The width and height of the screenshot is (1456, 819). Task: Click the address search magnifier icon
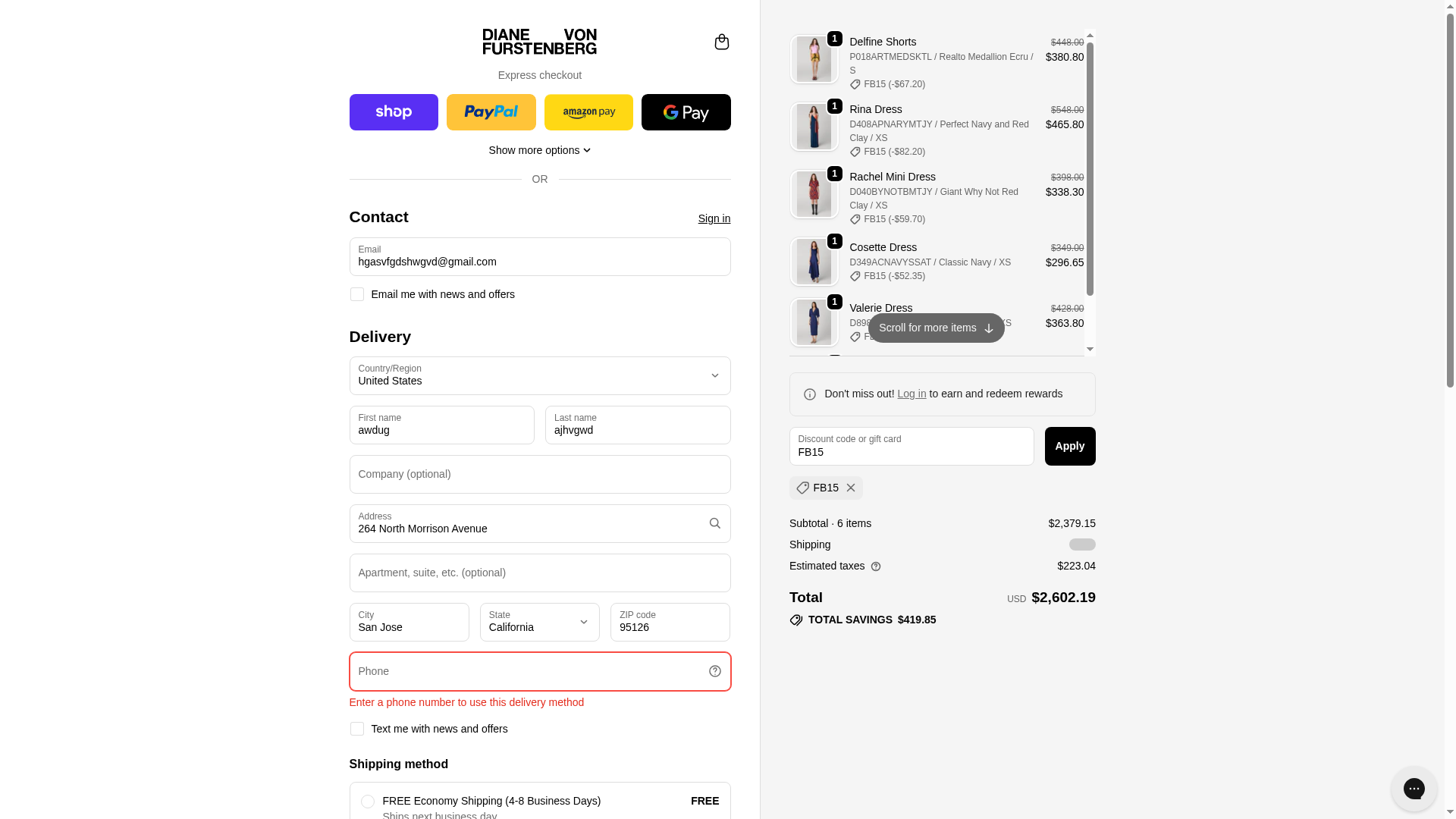(714, 523)
